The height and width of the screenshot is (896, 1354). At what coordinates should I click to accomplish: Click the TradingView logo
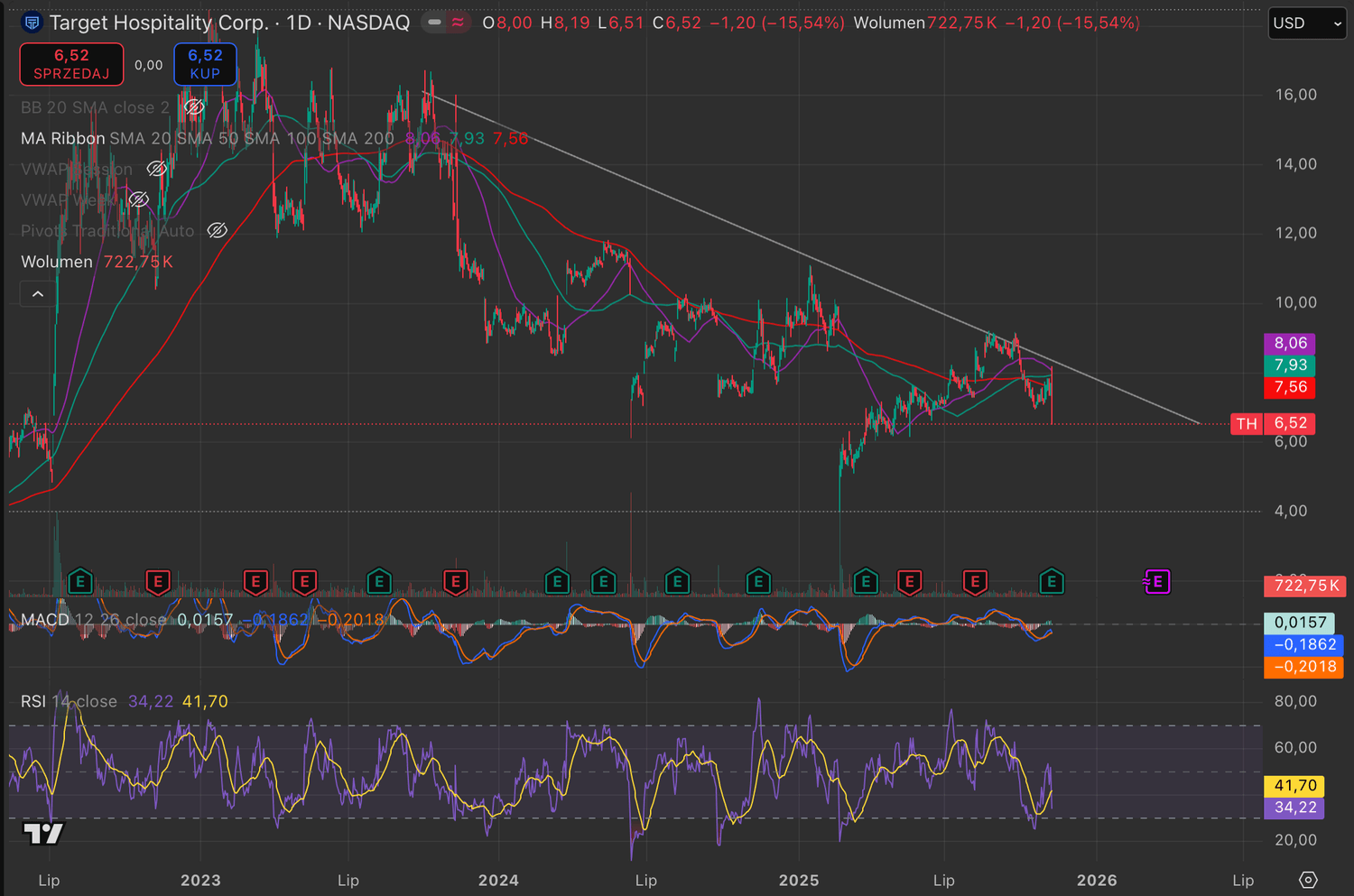coord(43,833)
